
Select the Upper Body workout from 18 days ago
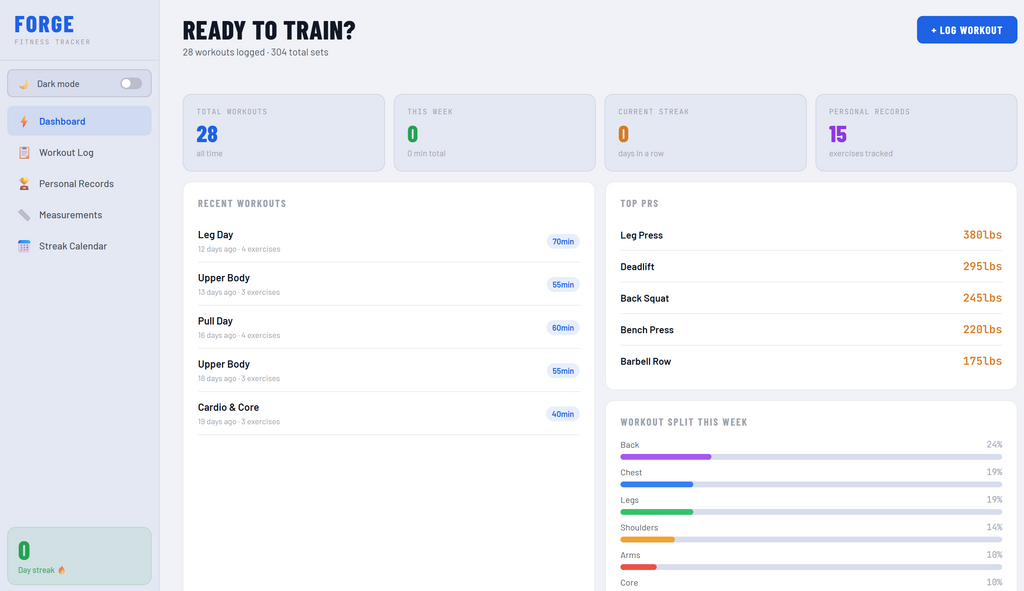[x=389, y=370]
